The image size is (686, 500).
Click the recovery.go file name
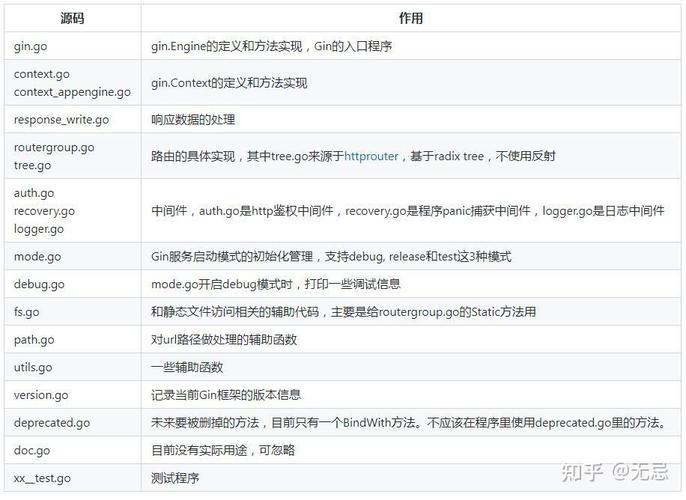pyautogui.click(x=44, y=211)
